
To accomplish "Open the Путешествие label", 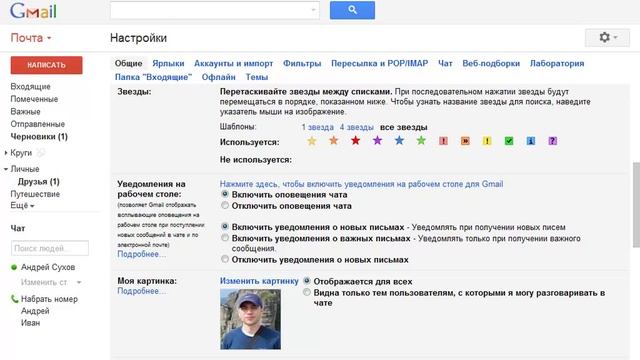I will click(x=35, y=194).
